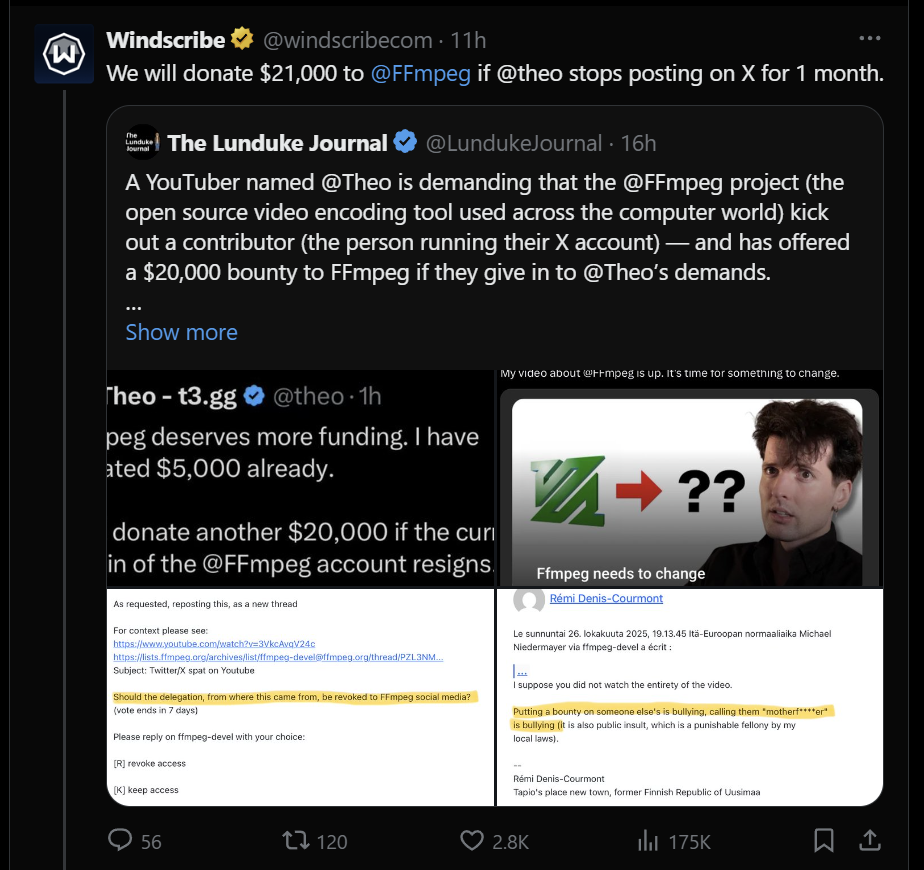Click the 16h timestamp on the quoted post
Image resolution: width=924 pixels, height=870 pixels.
click(x=642, y=142)
